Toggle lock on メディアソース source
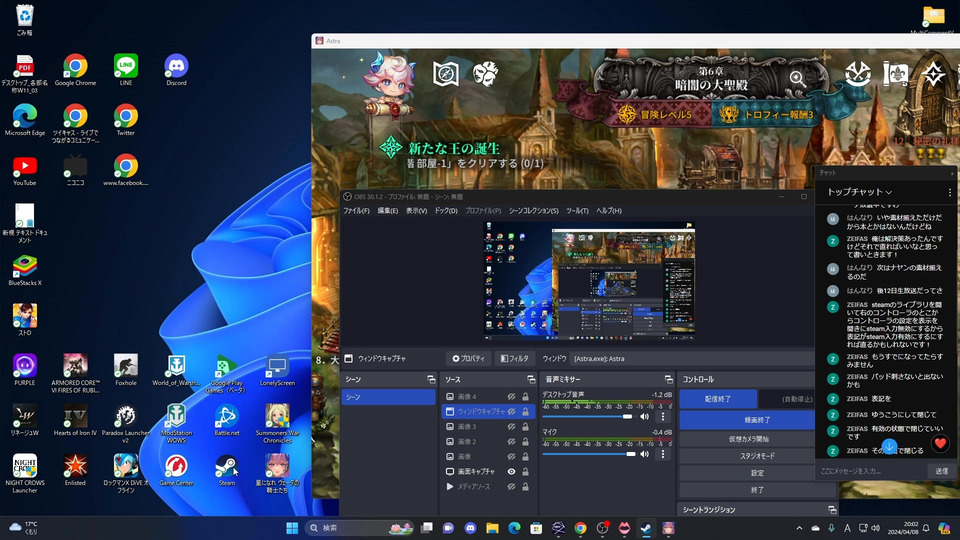Viewport: 960px width, 540px height. pyautogui.click(x=525, y=487)
